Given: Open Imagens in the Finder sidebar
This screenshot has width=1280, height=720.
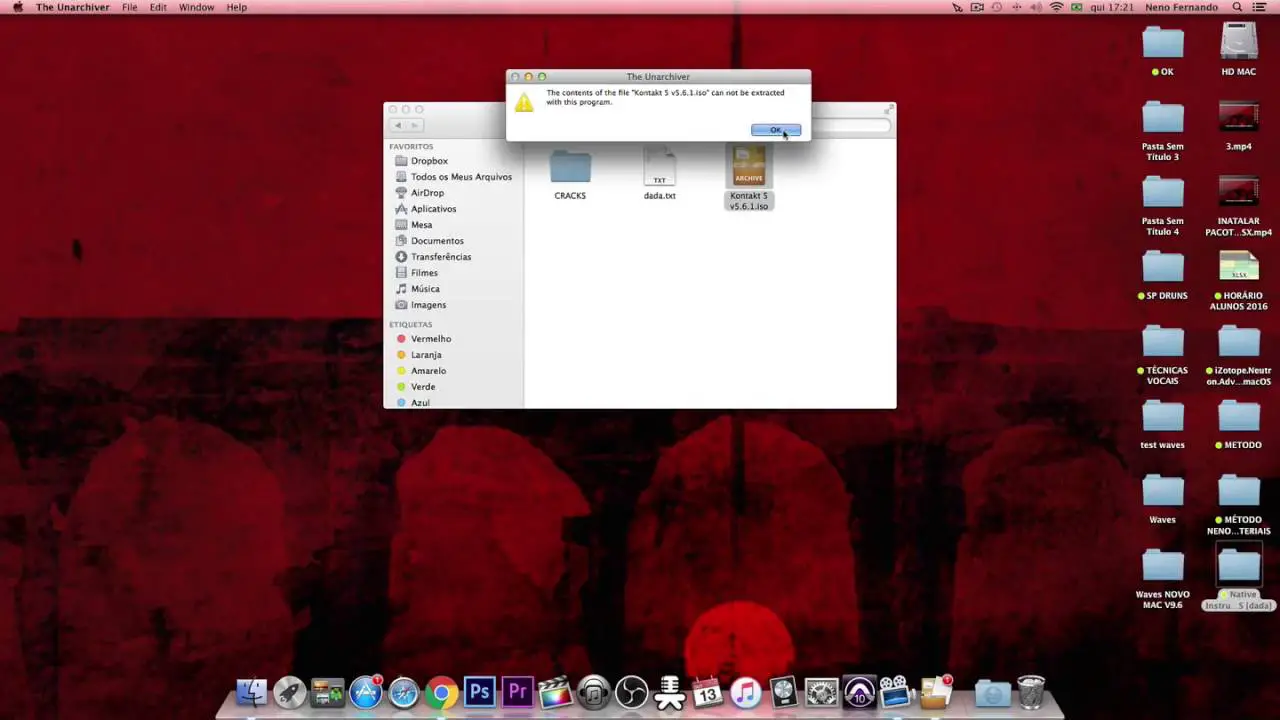Looking at the screenshot, I should [x=428, y=305].
